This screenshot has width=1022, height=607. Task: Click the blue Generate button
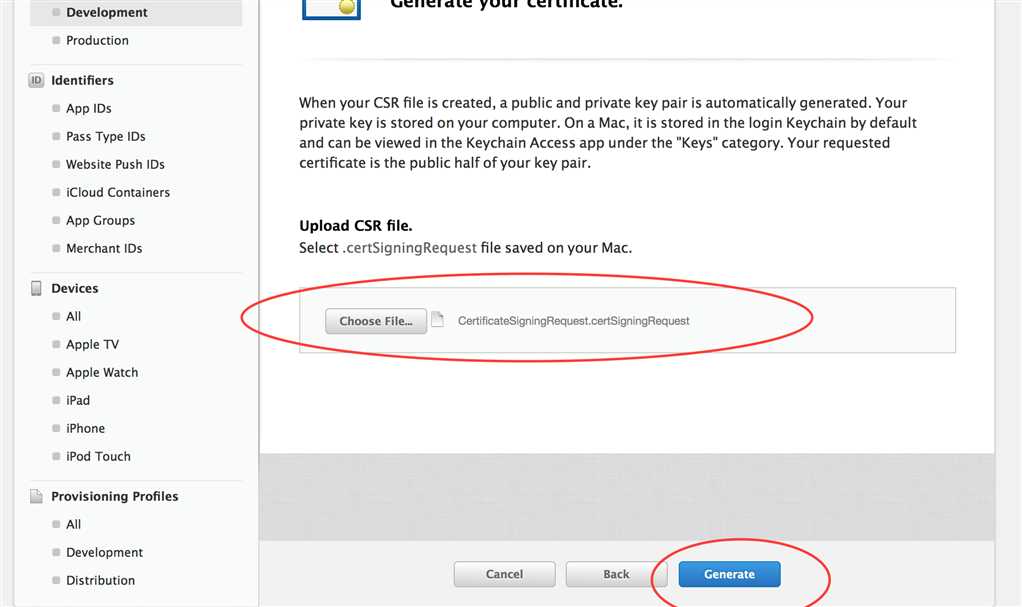(x=729, y=574)
